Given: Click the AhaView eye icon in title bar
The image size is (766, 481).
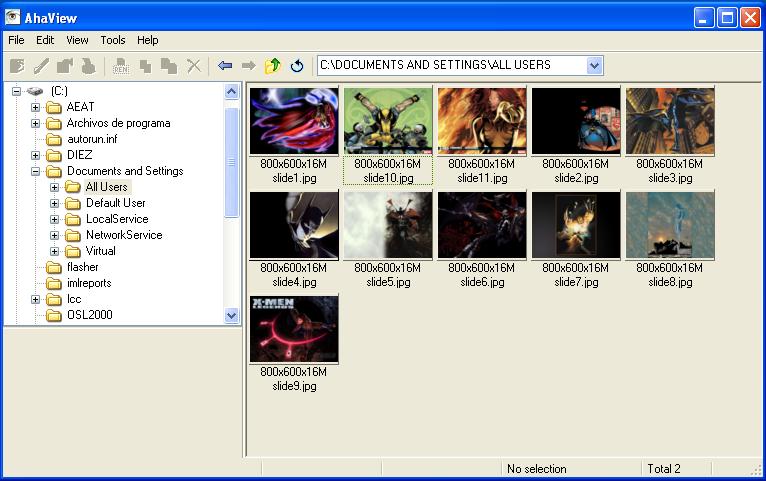Looking at the screenshot, I should tap(13, 17).
